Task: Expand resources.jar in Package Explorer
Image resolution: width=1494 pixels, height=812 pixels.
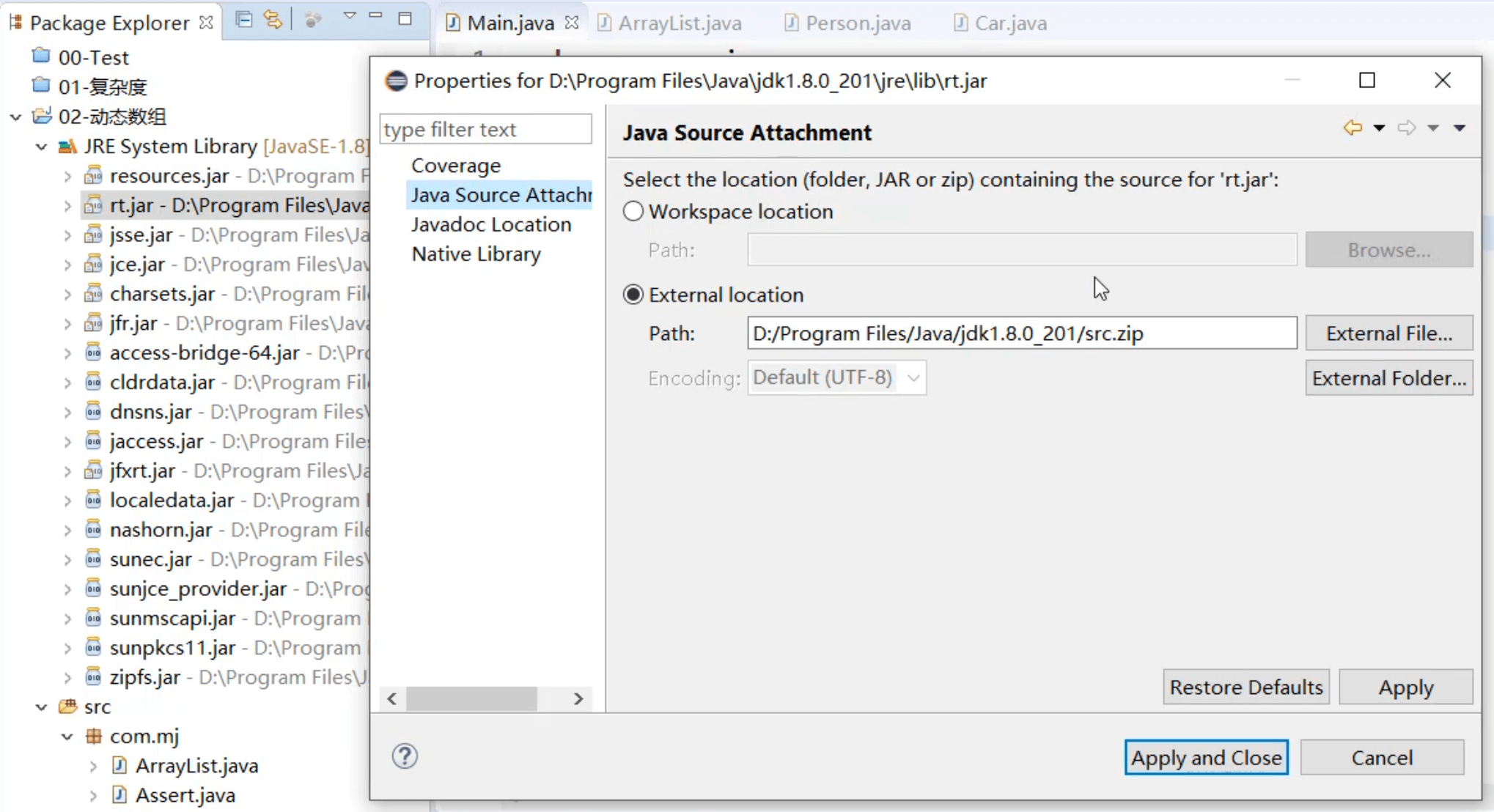Action: pyautogui.click(x=67, y=176)
